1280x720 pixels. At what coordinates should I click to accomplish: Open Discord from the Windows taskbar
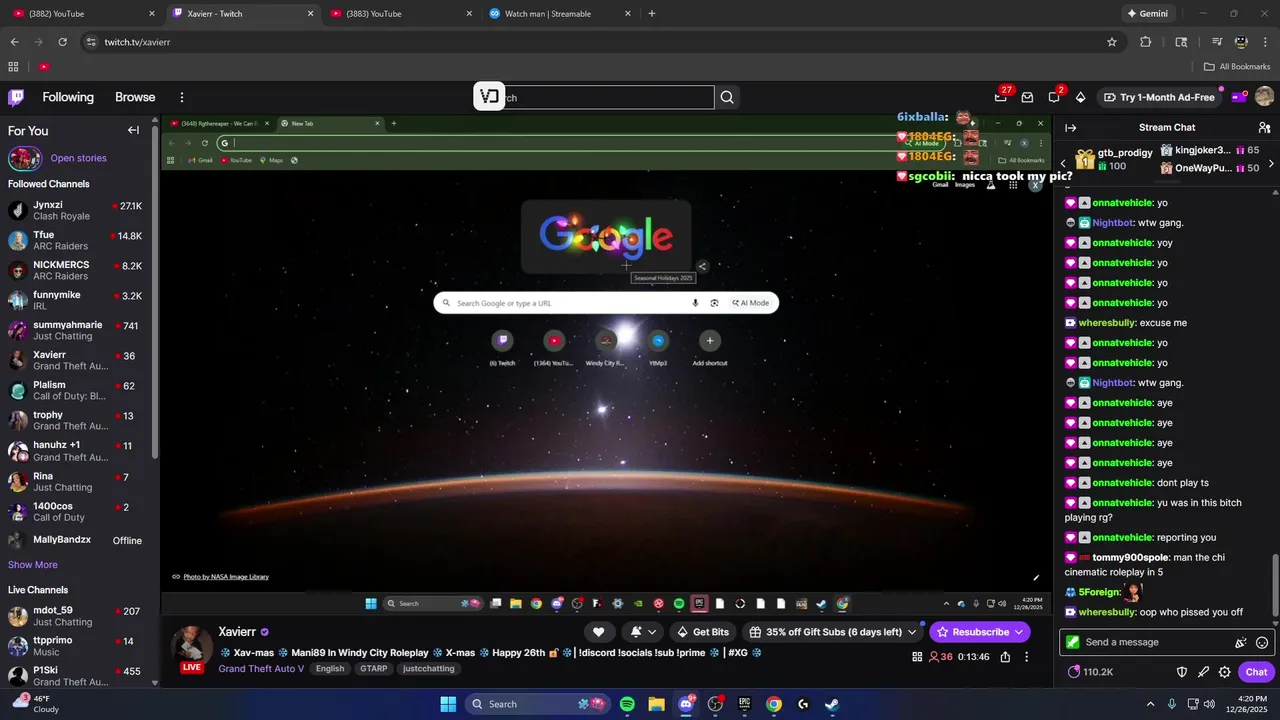point(686,704)
